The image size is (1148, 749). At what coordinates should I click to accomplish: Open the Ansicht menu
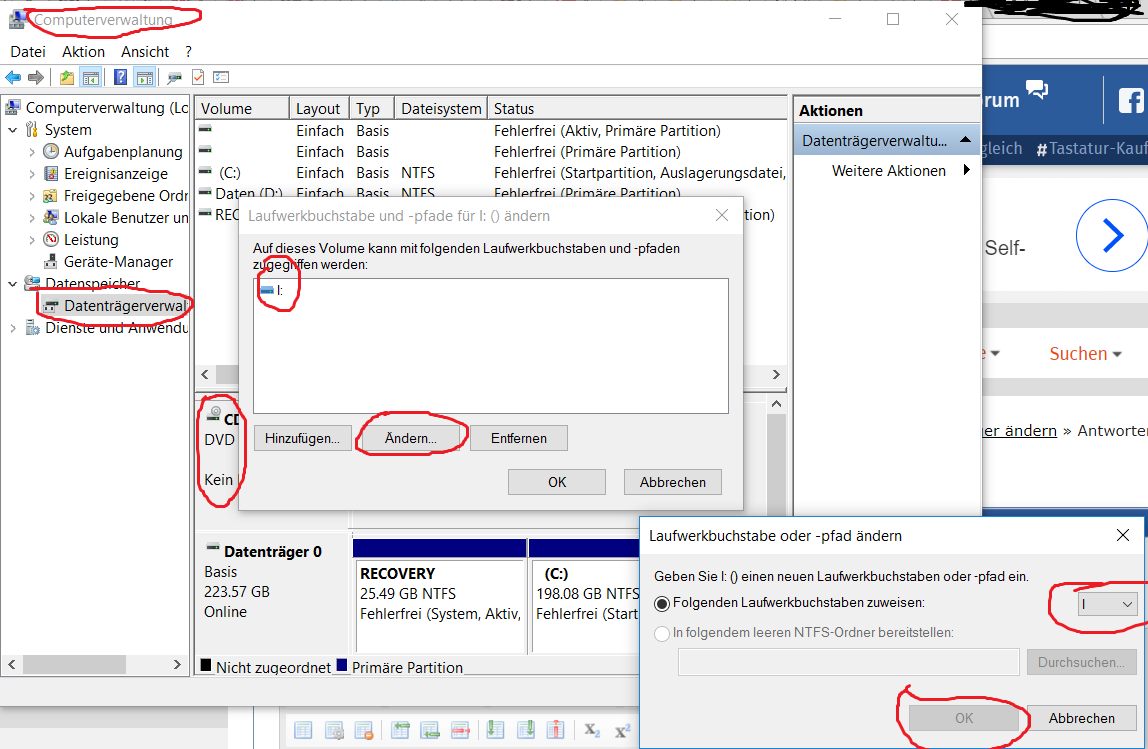pyautogui.click(x=145, y=52)
